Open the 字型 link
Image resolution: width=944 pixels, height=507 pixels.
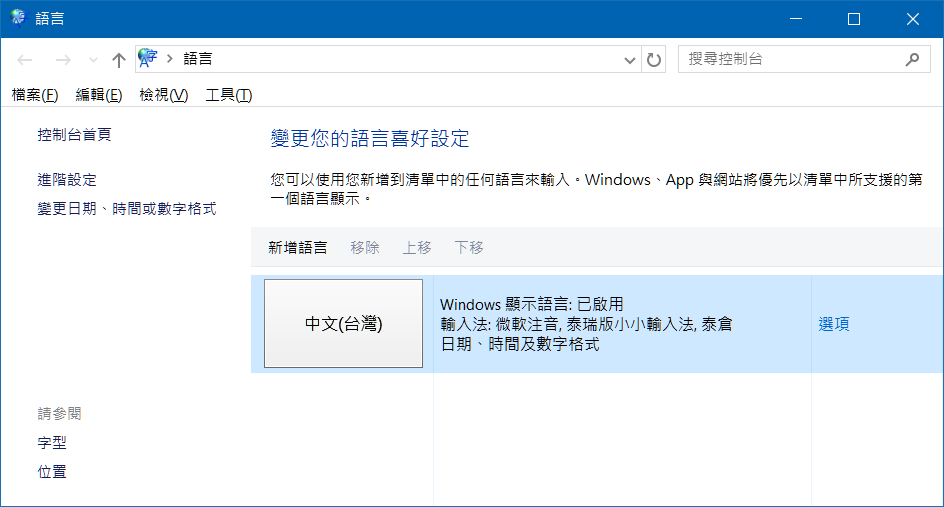tap(52, 443)
